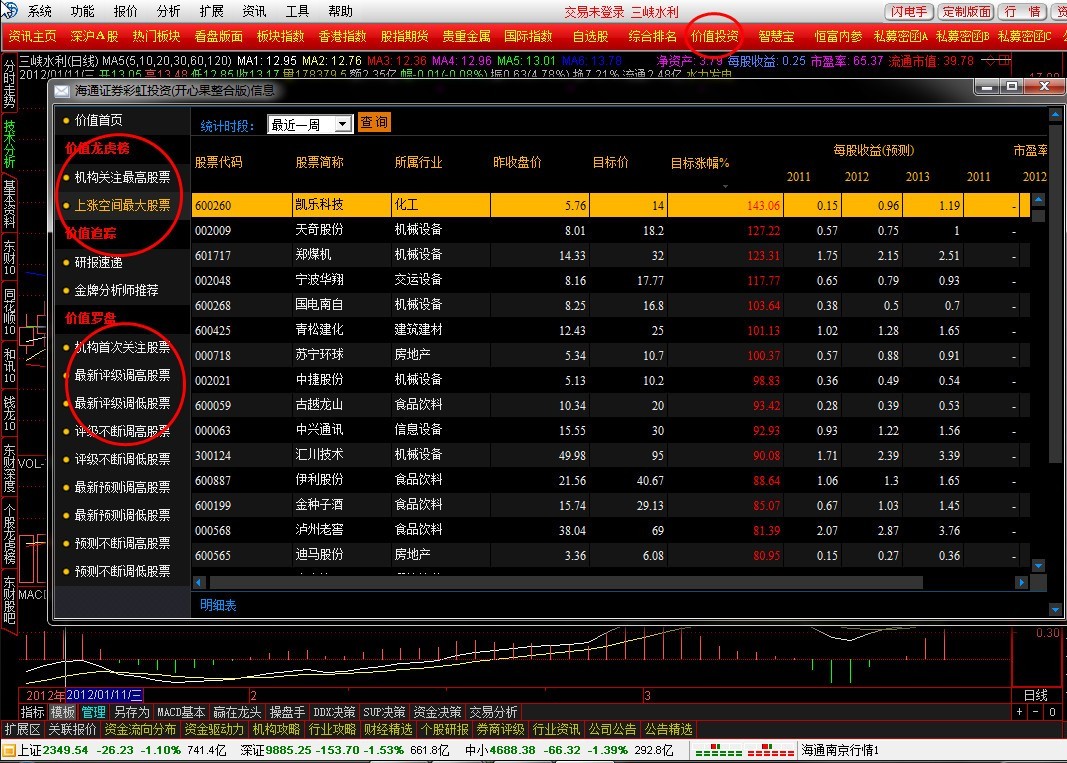Select DDX决策 indicator tab
The height and width of the screenshot is (763, 1067).
[x=334, y=712]
